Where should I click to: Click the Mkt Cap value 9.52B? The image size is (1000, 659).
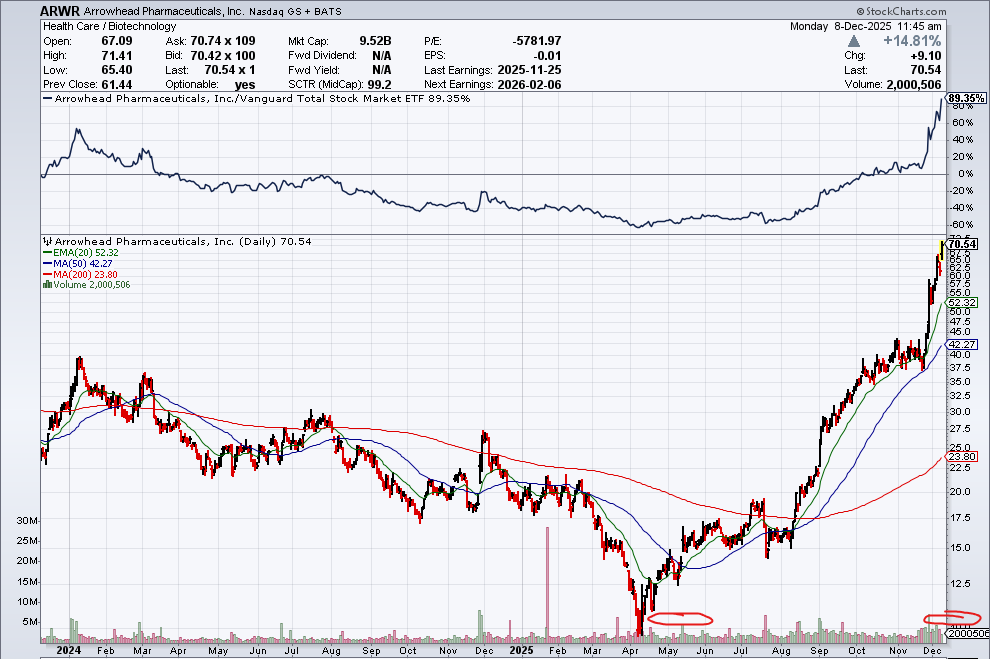click(375, 41)
